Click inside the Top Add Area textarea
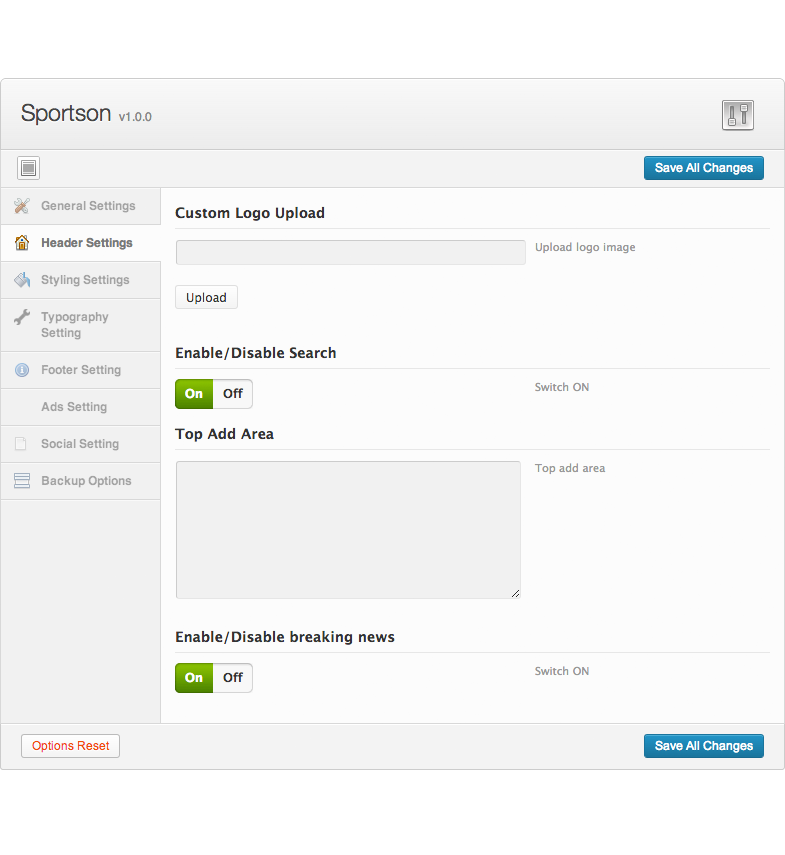Viewport: 785px width, 855px height. point(348,530)
